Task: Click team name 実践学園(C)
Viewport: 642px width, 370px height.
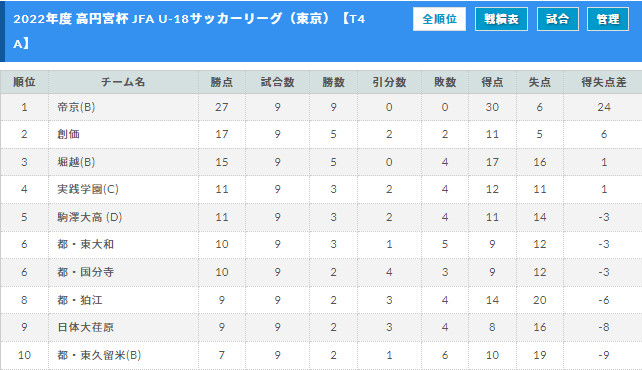Action: point(88,189)
